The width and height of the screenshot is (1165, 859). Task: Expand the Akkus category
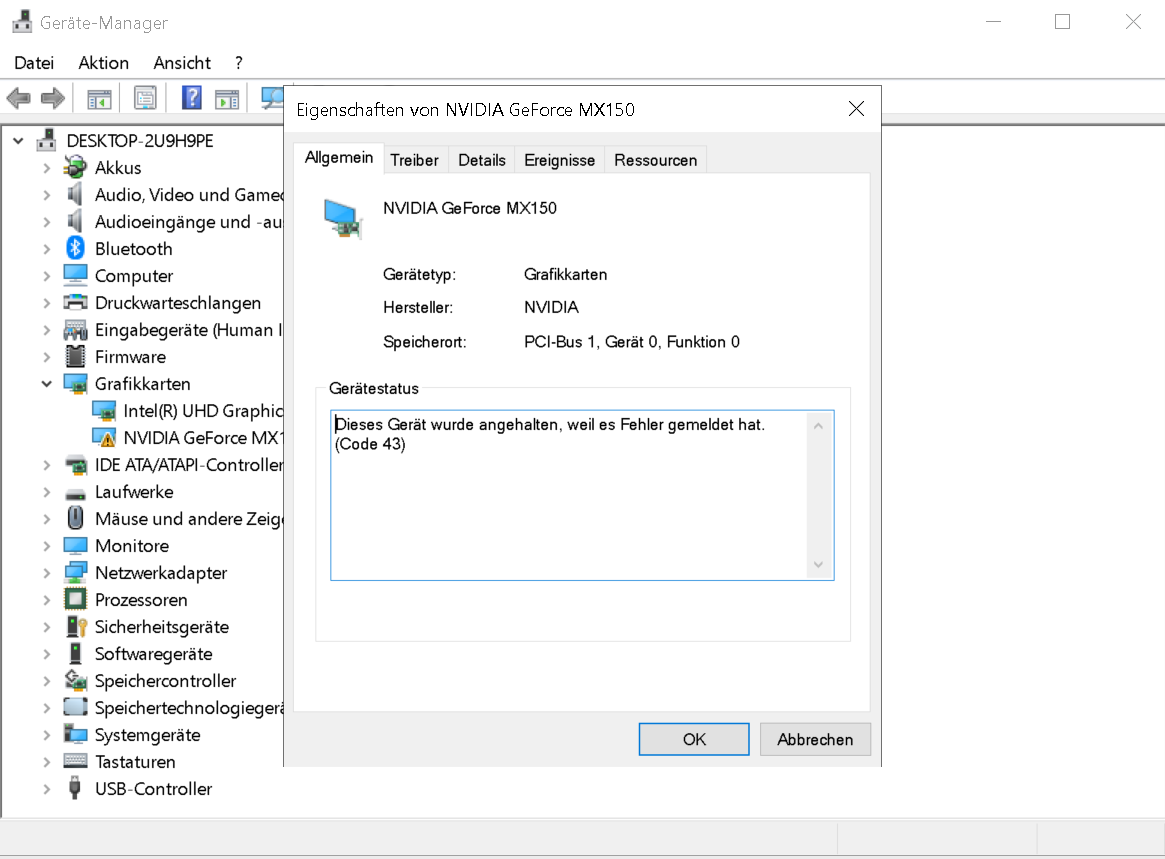point(47,168)
